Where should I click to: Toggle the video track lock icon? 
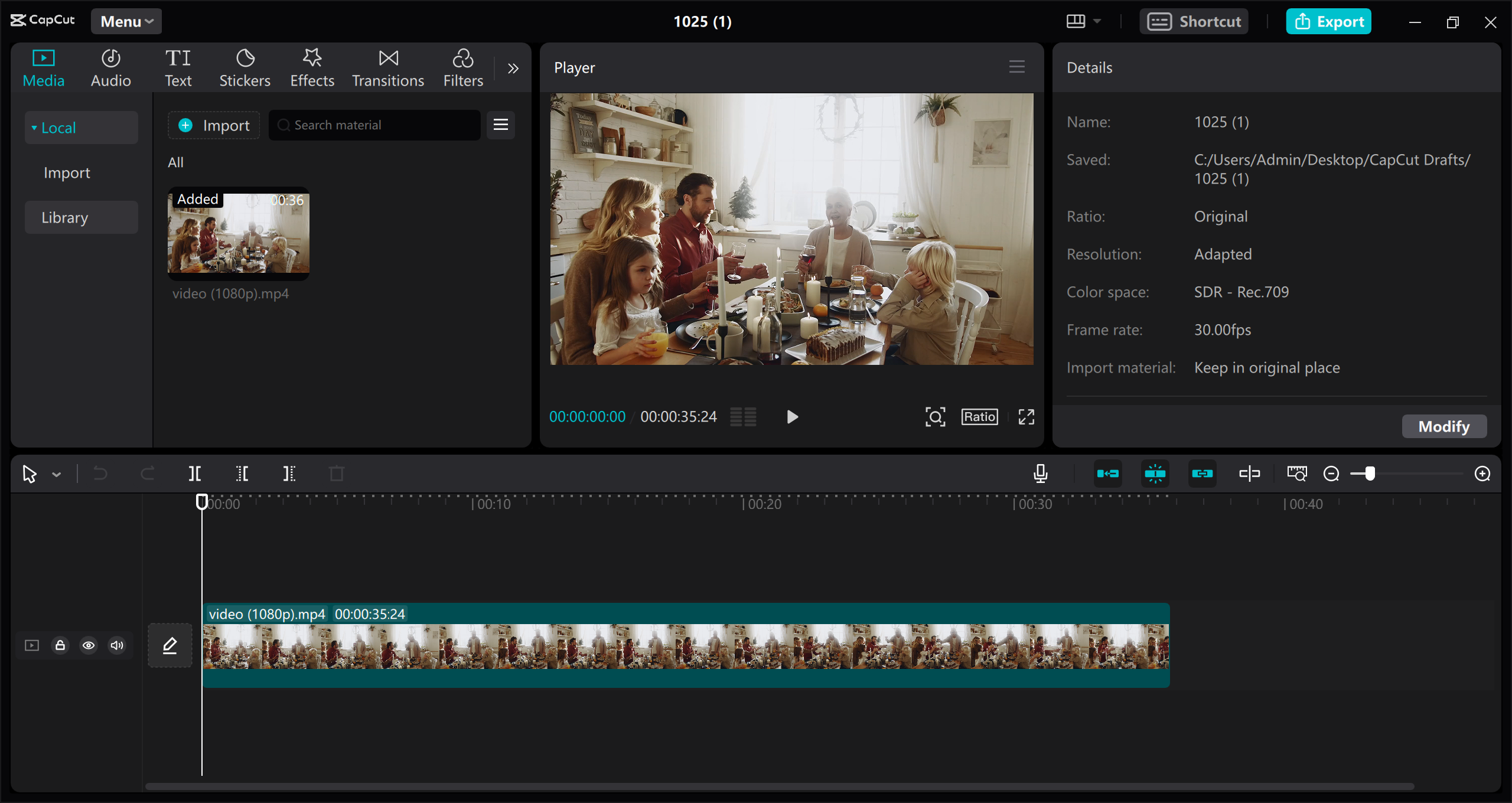click(x=60, y=644)
